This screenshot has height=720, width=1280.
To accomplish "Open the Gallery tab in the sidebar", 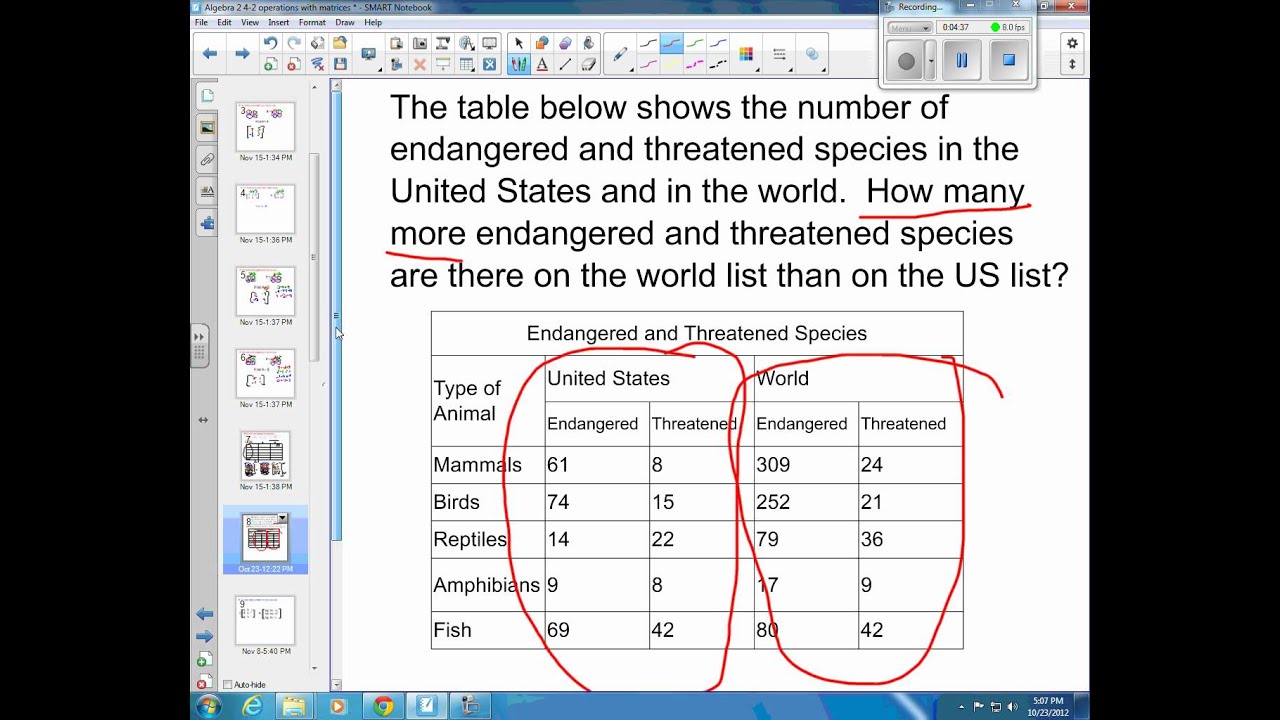I will click(207, 128).
